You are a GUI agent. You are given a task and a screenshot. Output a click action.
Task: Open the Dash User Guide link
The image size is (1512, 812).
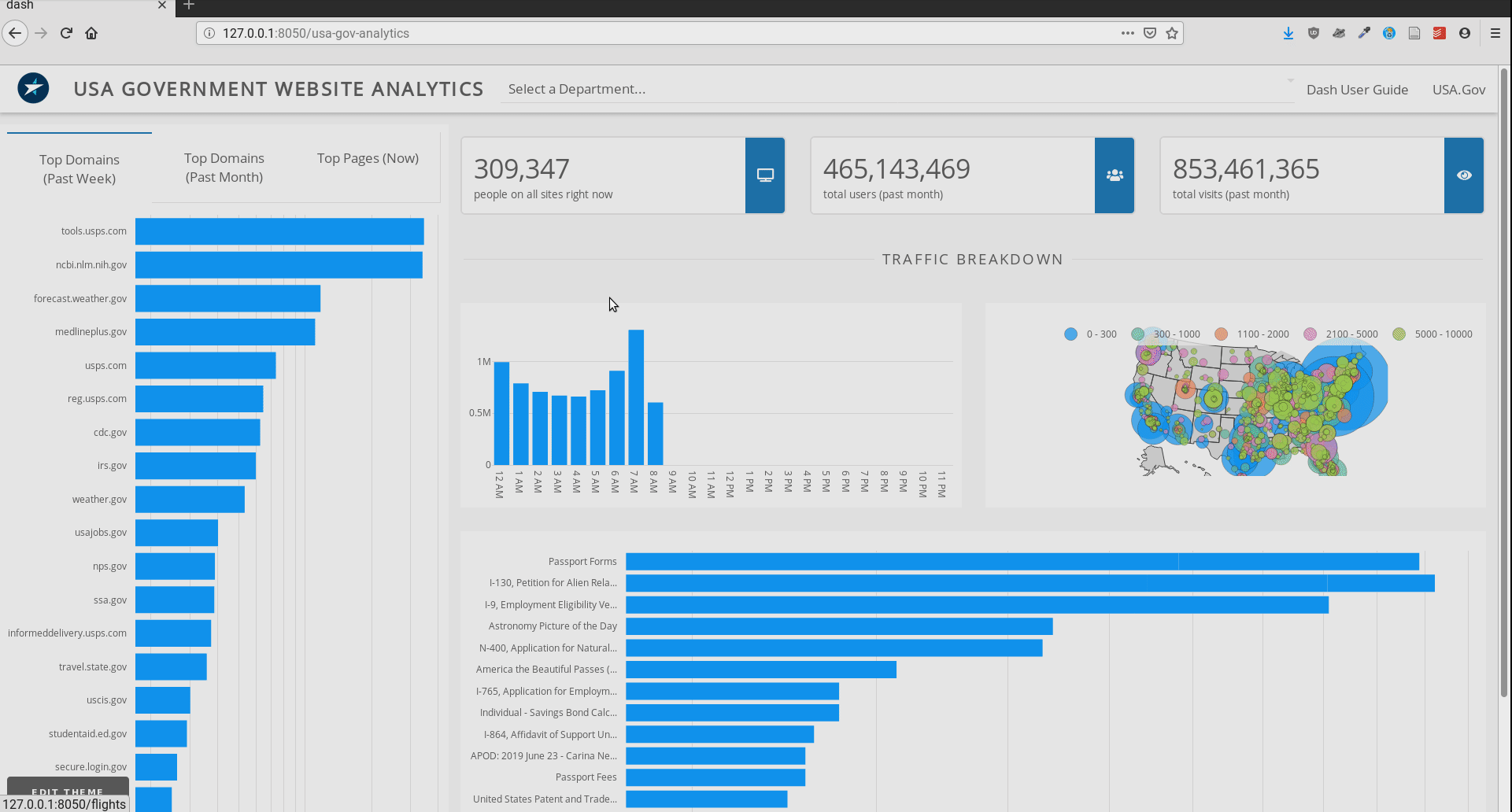tap(1357, 90)
